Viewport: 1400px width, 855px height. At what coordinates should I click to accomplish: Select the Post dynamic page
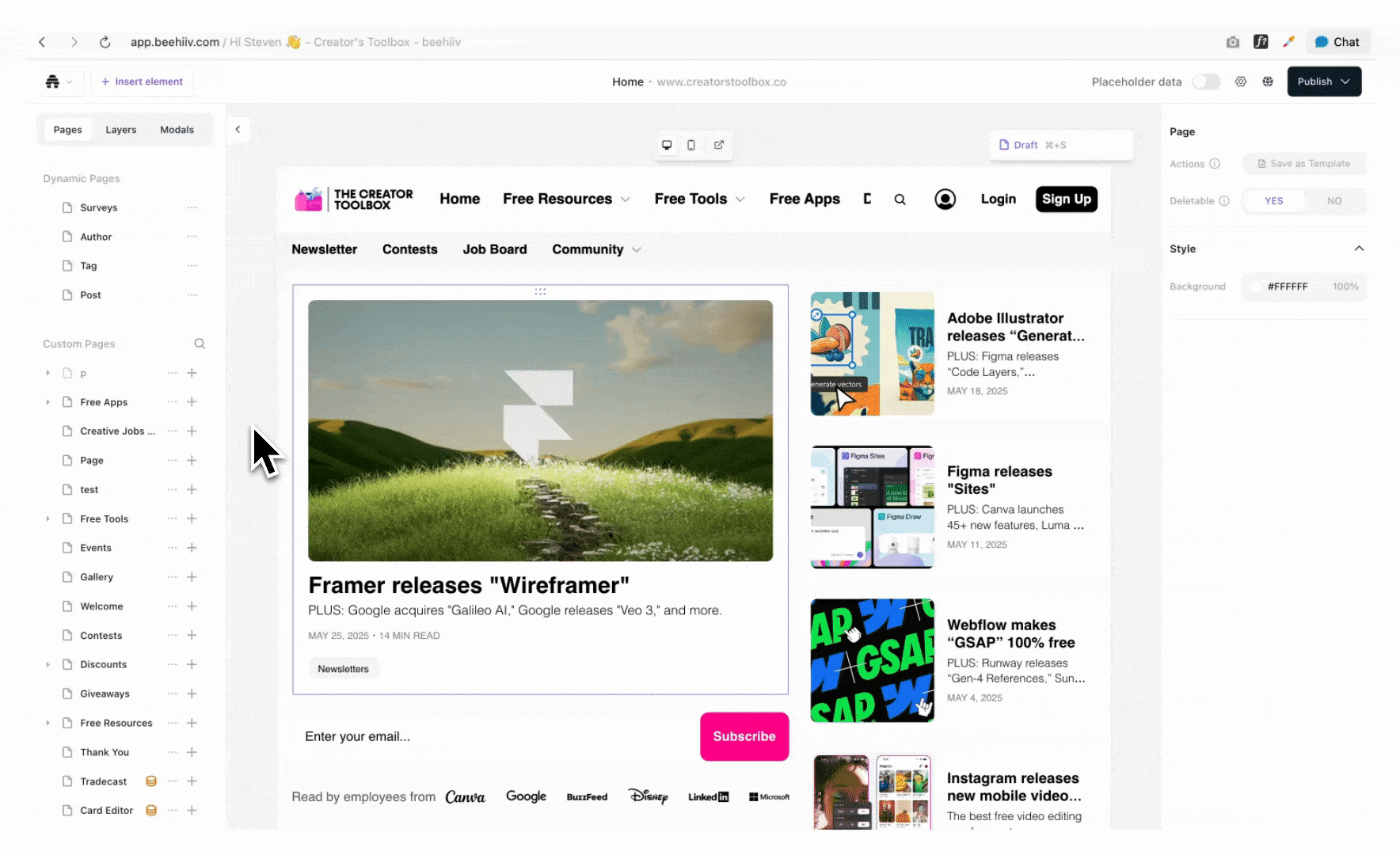[x=90, y=295]
